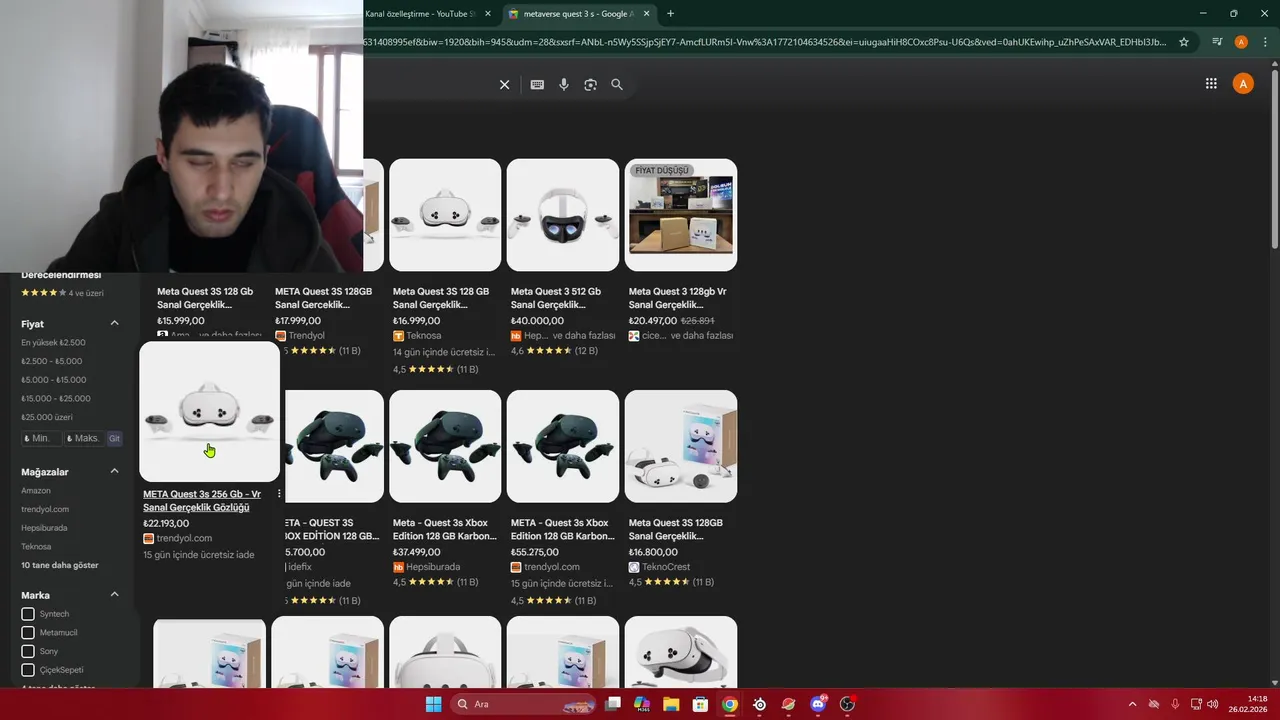Clear the Google search box text
The width and height of the screenshot is (1280, 720).
click(504, 85)
